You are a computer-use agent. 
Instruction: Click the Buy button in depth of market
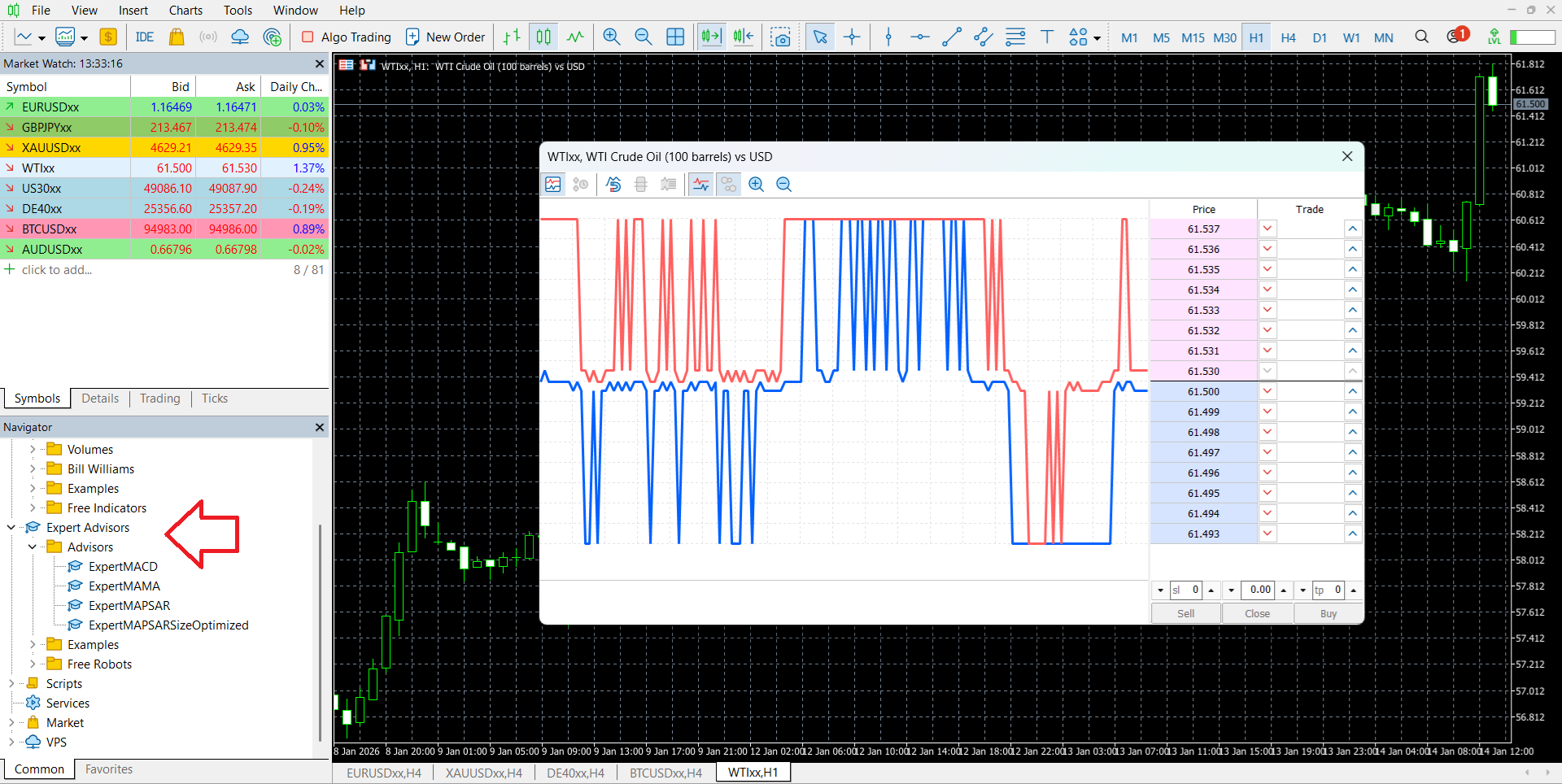point(1329,614)
